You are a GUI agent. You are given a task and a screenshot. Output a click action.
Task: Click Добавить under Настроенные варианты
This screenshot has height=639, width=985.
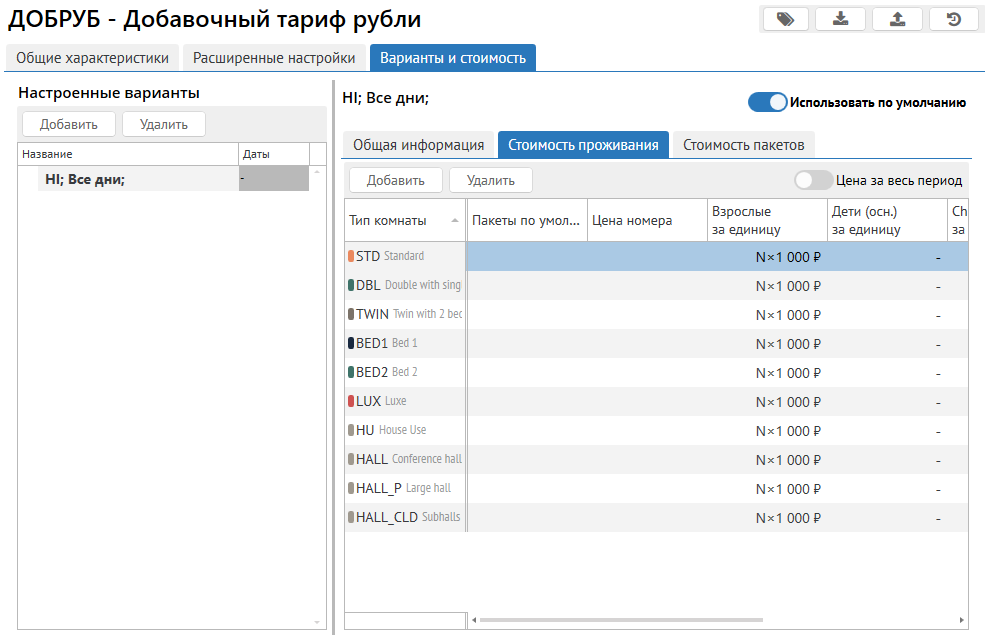[69, 124]
